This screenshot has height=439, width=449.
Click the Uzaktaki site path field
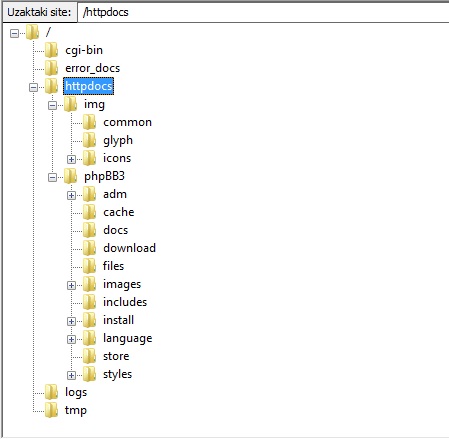(263, 12)
